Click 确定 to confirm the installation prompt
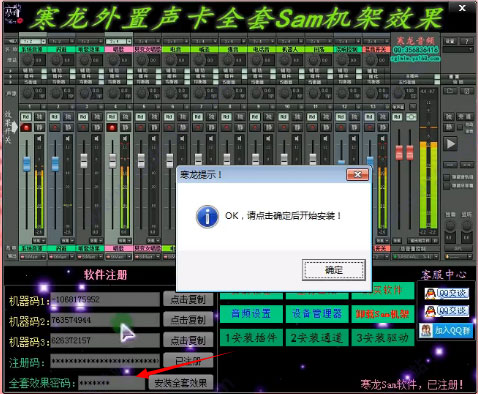Viewport: 478px width, 394px height. pos(334,270)
